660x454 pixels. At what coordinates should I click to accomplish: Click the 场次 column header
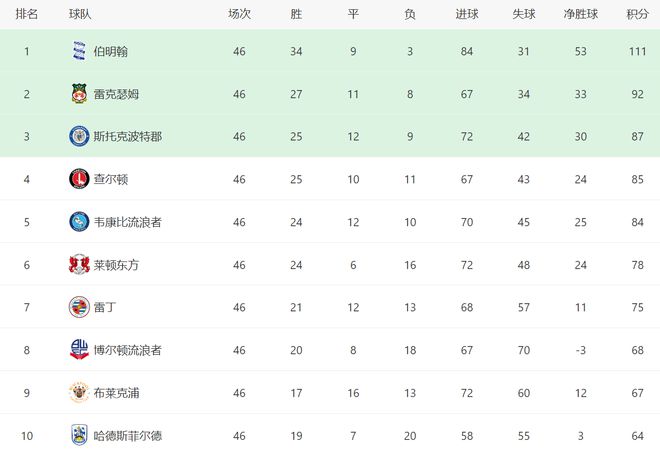tap(239, 14)
